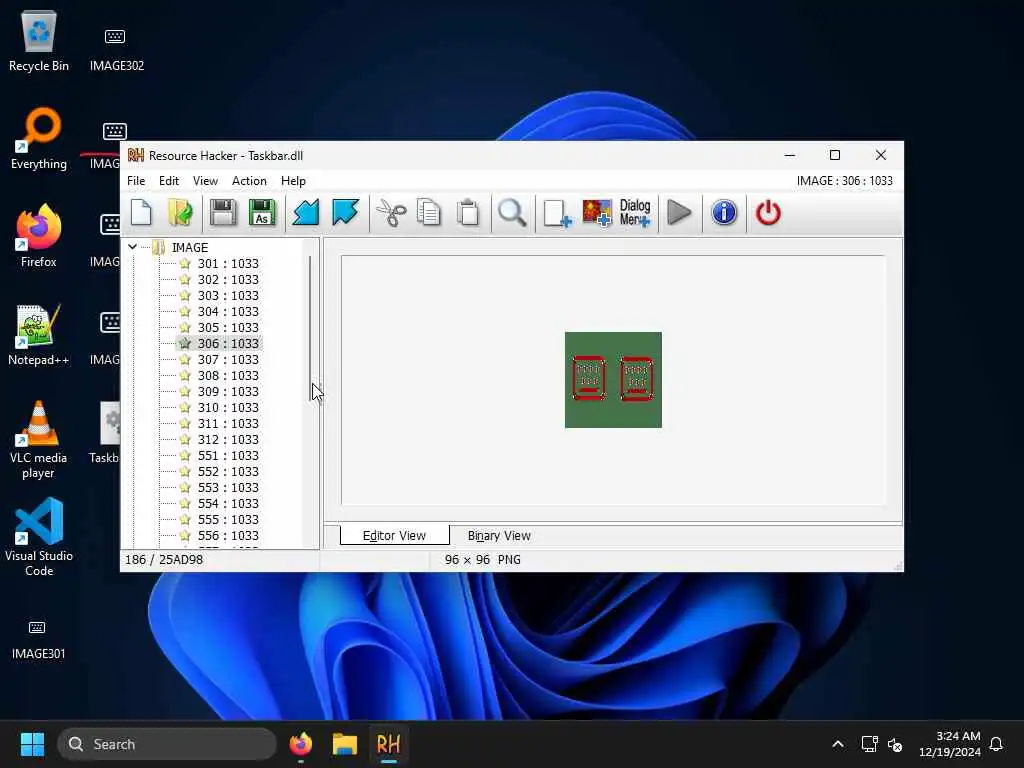This screenshot has width=1024, height=768.
Task: Select resource 551 : 1033
Action: pyautogui.click(x=228, y=456)
